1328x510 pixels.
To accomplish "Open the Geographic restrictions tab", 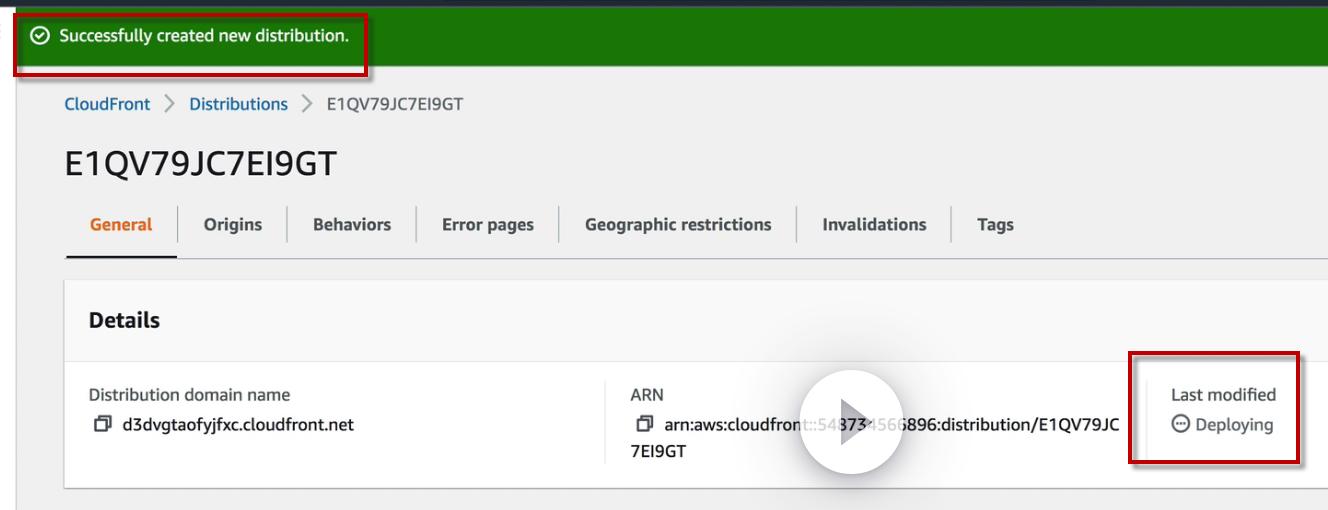I will (678, 225).
